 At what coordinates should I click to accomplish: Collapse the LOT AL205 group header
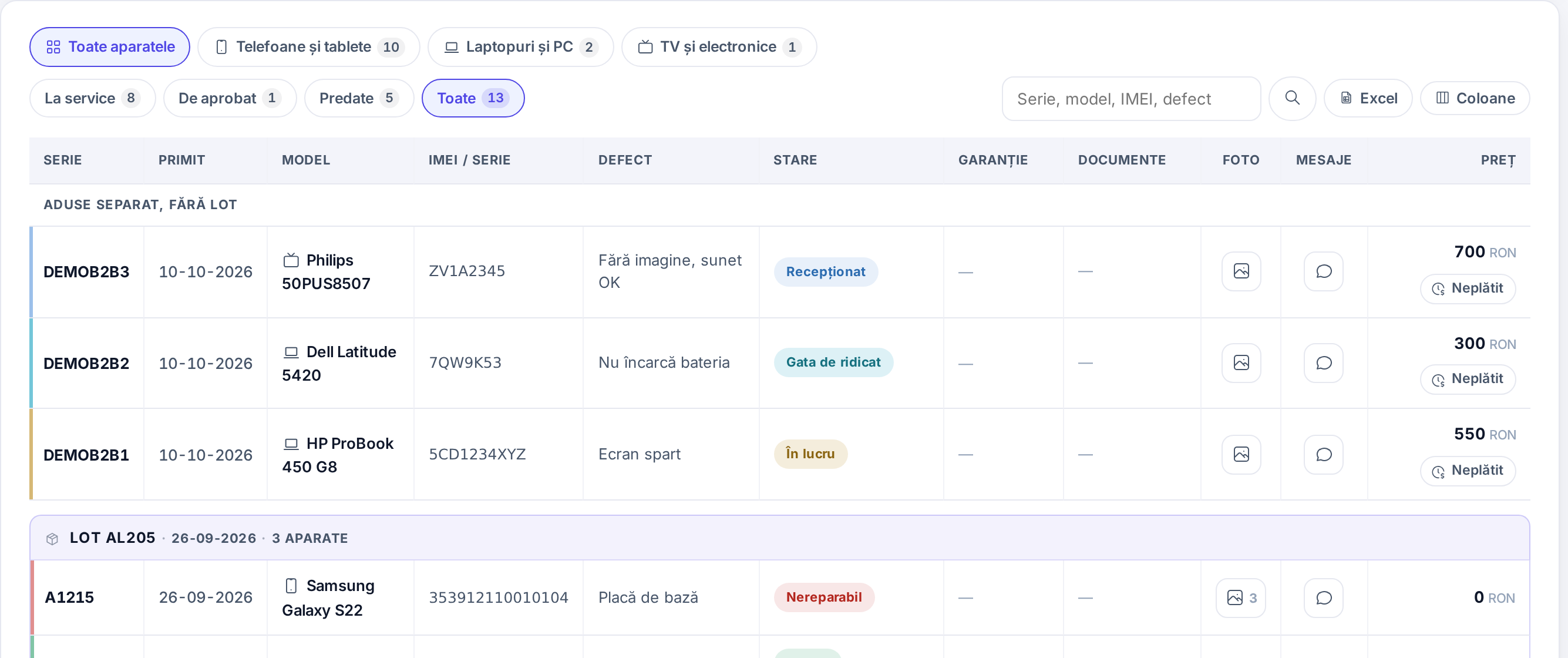780,538
